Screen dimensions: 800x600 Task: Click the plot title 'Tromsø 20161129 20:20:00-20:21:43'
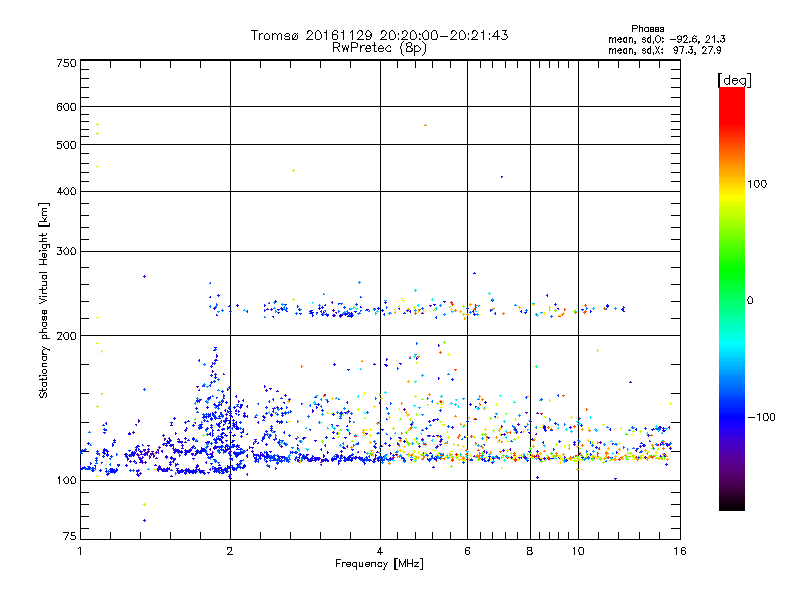[x=379, y=35]
